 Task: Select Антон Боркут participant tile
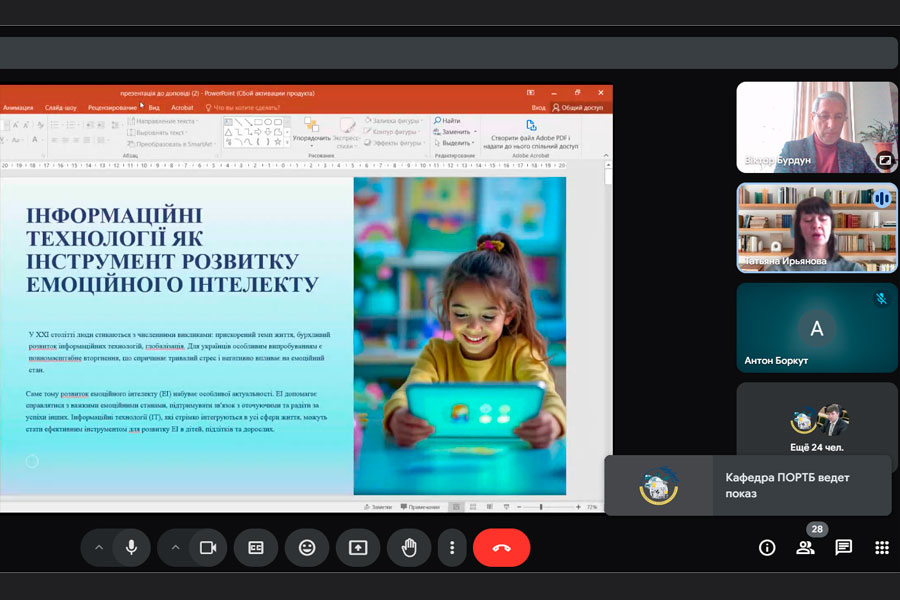click(817, 328)
